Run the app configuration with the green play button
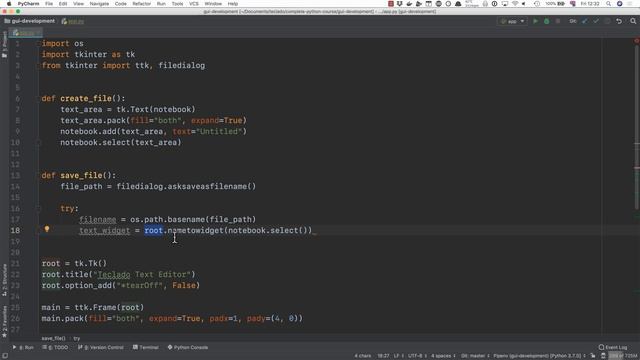 535,21
